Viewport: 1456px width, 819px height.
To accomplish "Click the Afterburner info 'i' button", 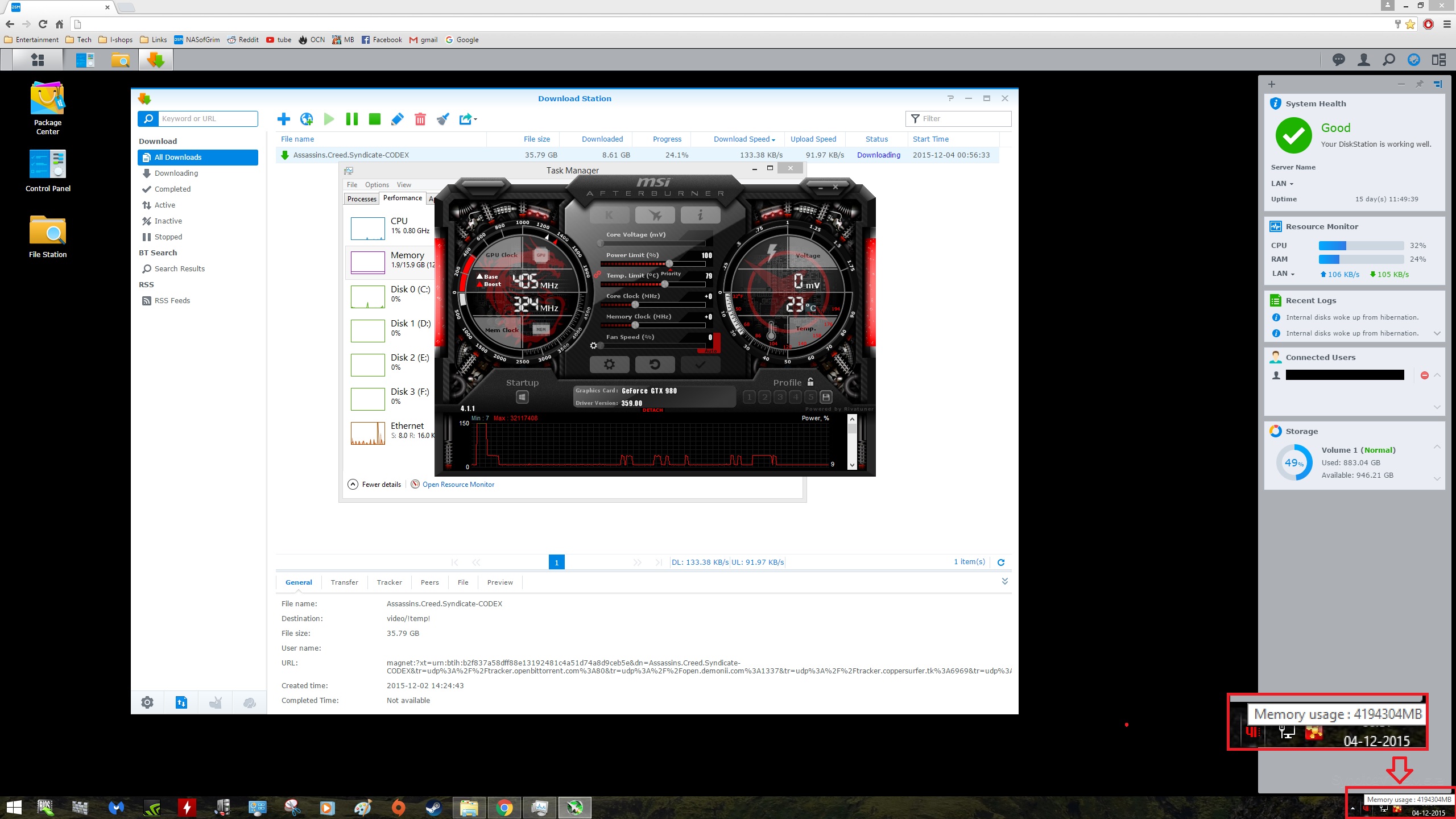I will 700,215.
